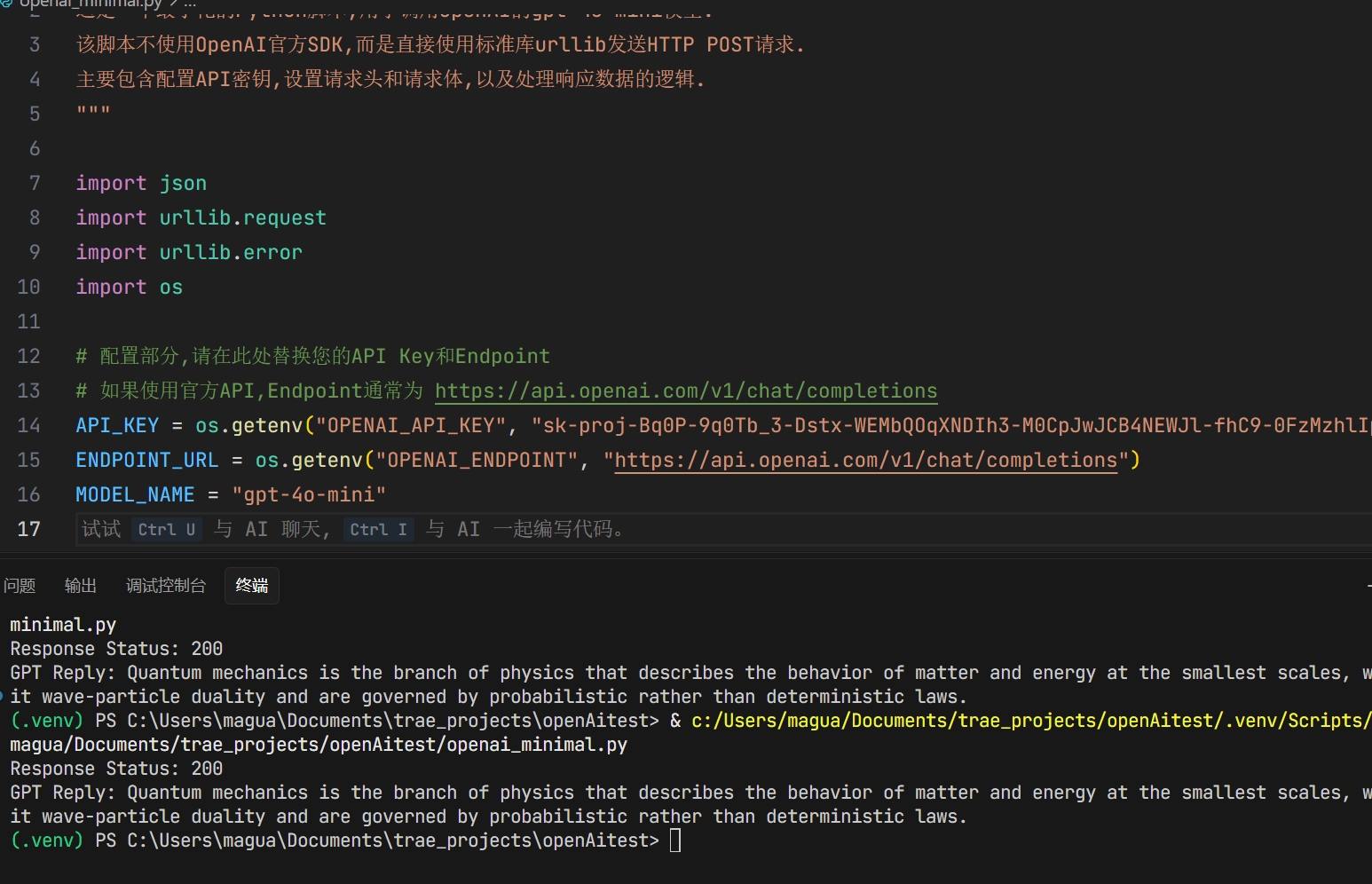Click the "gpt-4o-mini" string on line 16
Viewport: 1372px width, 884px height.
pos(309,495)
